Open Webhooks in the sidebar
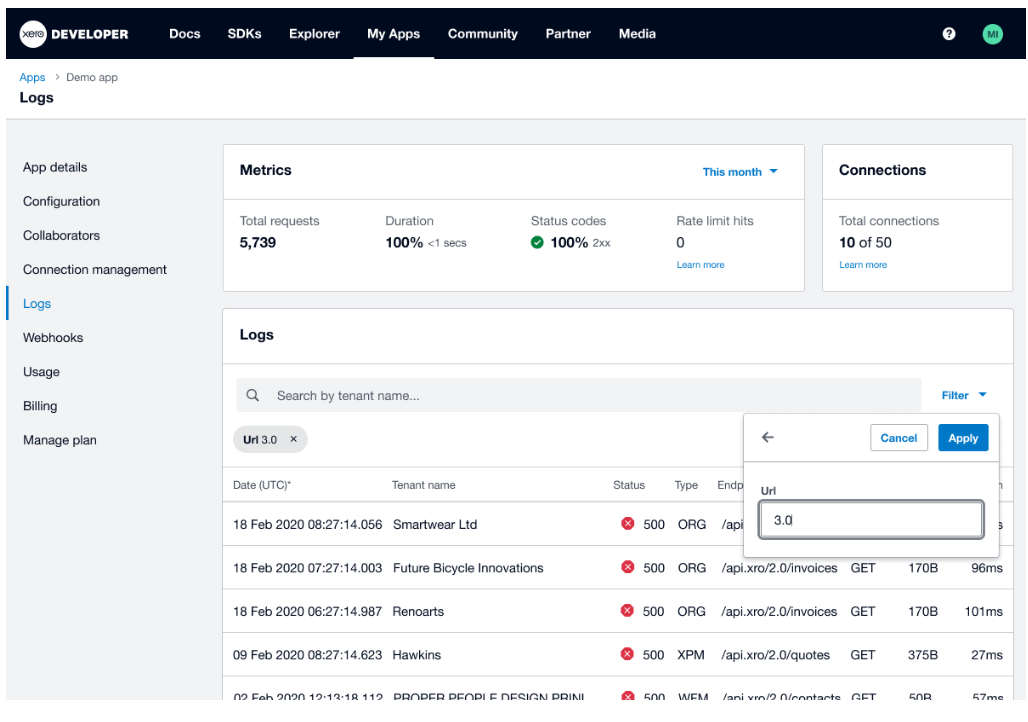This screenshot has height=722, width=1028. coord(53,338)
